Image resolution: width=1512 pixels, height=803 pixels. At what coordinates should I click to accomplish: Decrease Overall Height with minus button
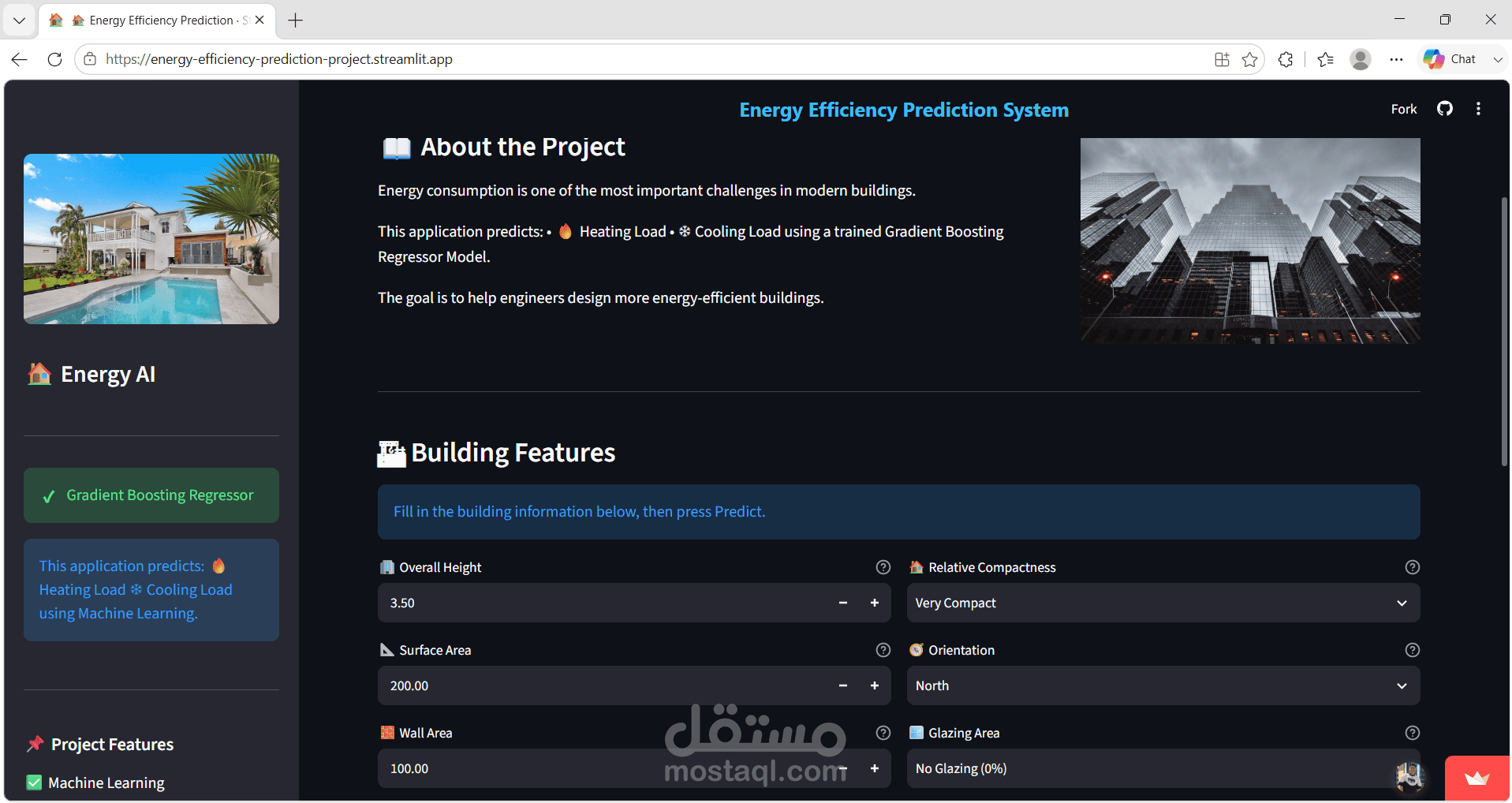click(843, 603)
